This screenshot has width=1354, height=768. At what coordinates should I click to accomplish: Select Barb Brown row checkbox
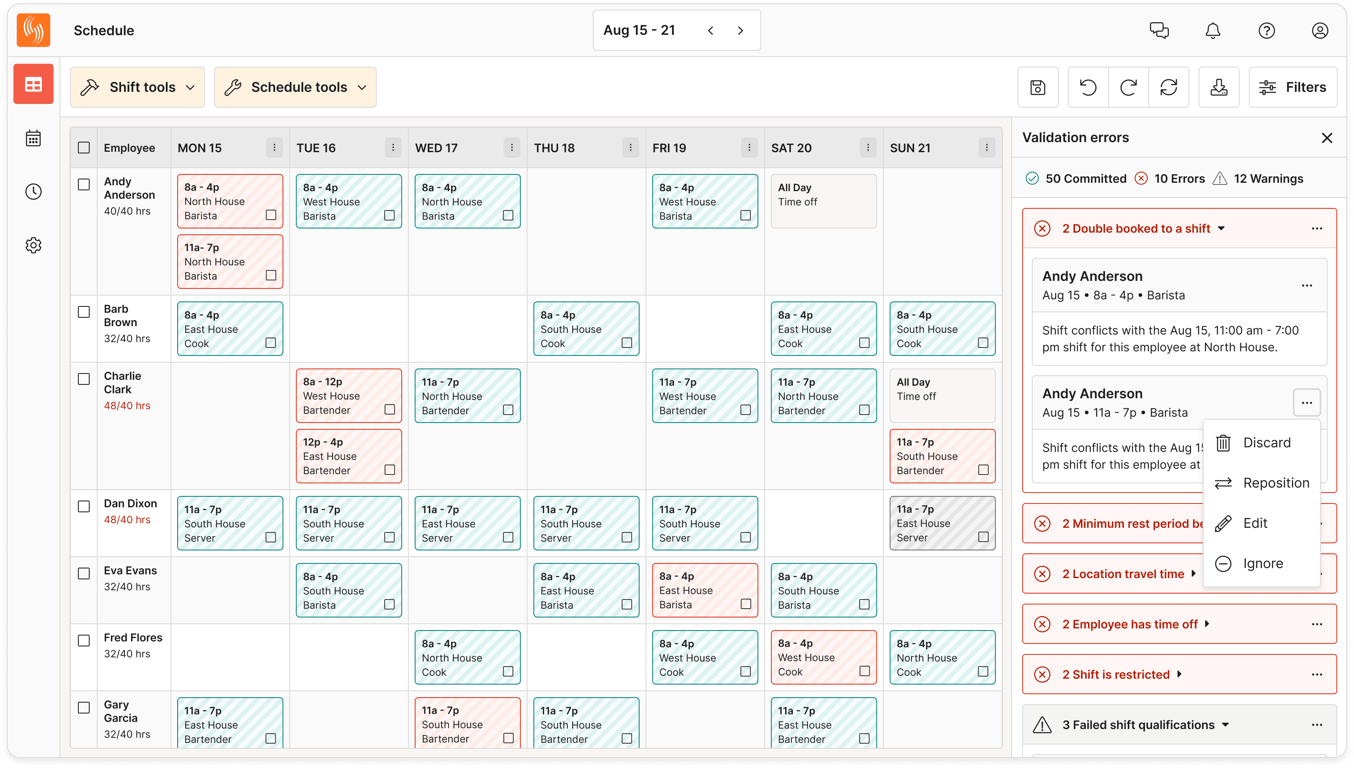(84, 312)
